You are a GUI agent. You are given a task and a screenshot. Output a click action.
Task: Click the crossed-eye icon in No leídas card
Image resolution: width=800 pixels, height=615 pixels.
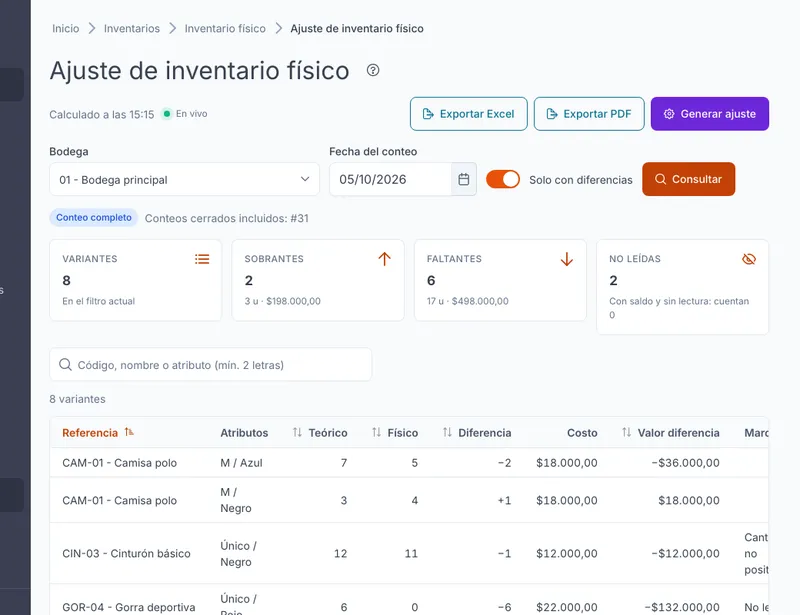[748, 259]
